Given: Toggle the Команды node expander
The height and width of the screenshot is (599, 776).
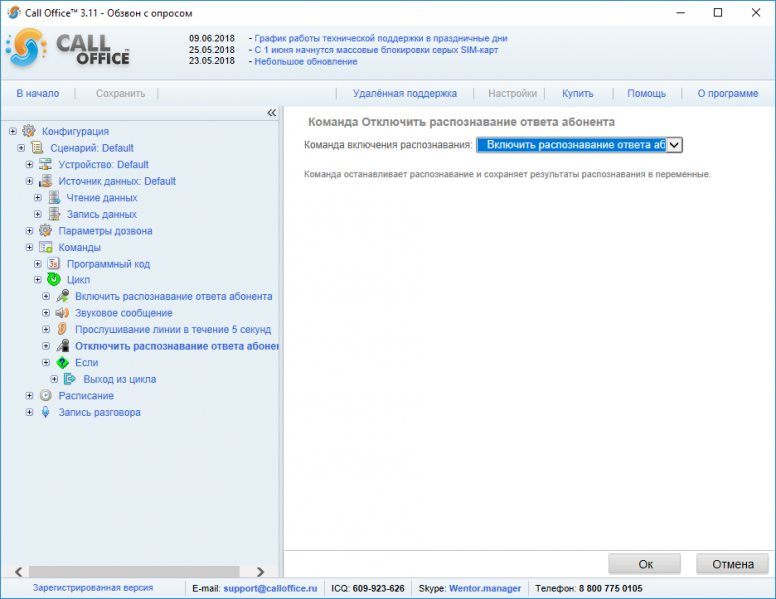Looking at the screenshot, I should pyautogui.click(x=29, y=247).
